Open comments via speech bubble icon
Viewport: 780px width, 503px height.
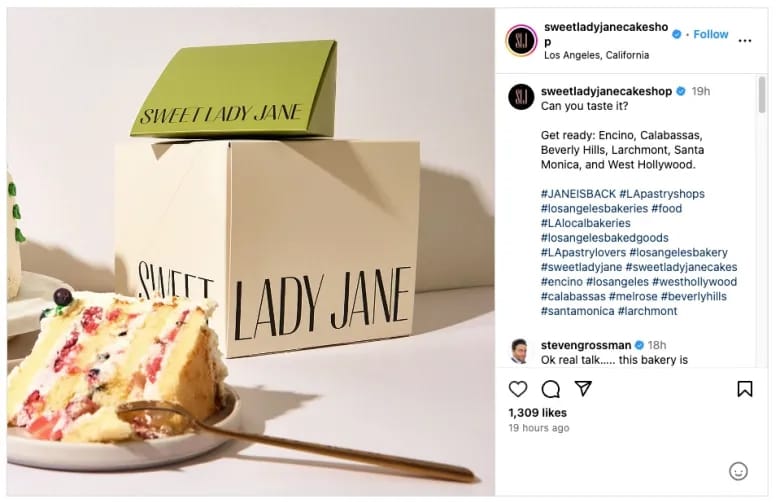point(551,389)
